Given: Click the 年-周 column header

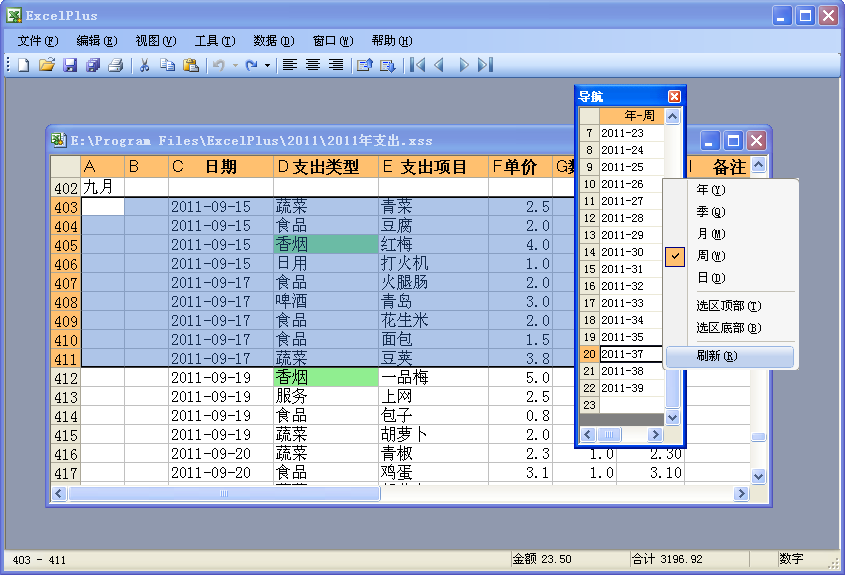Looking at the screenshot, I should click(x=632, y=116).
